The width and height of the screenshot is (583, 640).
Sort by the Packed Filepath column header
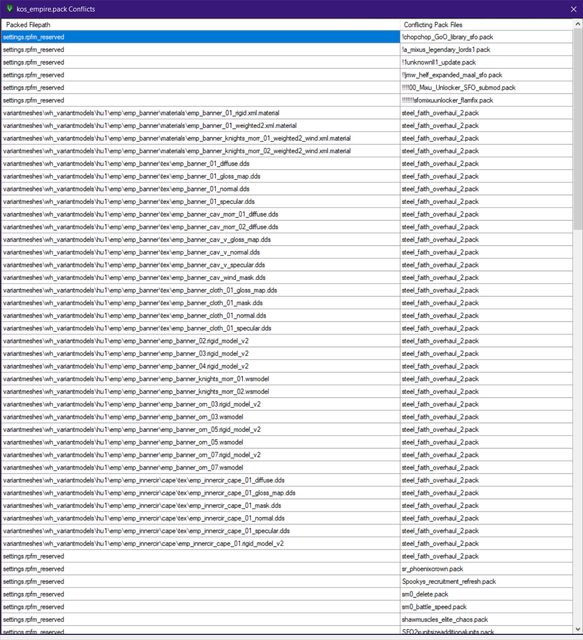(x=200, y=24)
